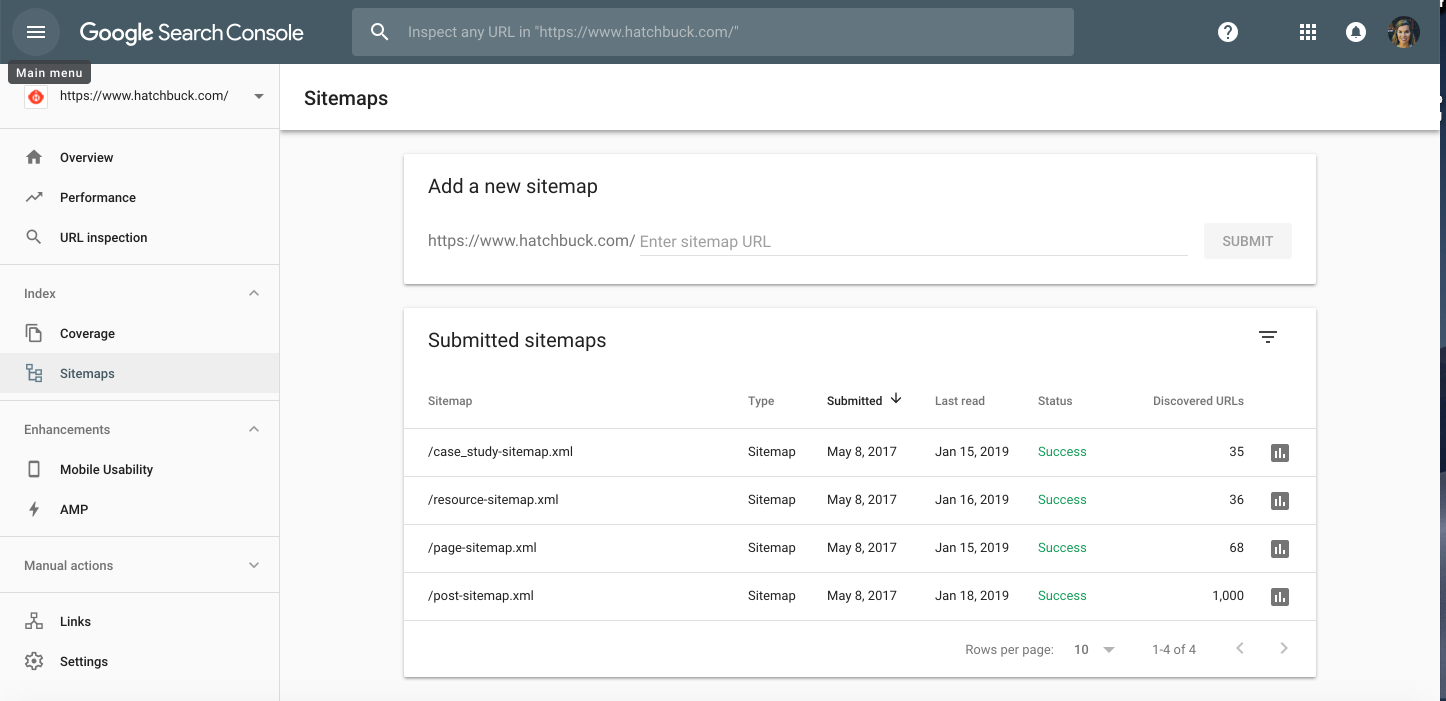Viewport: 1446px width, 701px height.
Task: Sort by the Discovered URLs column header
Action: pos(1198,401)
